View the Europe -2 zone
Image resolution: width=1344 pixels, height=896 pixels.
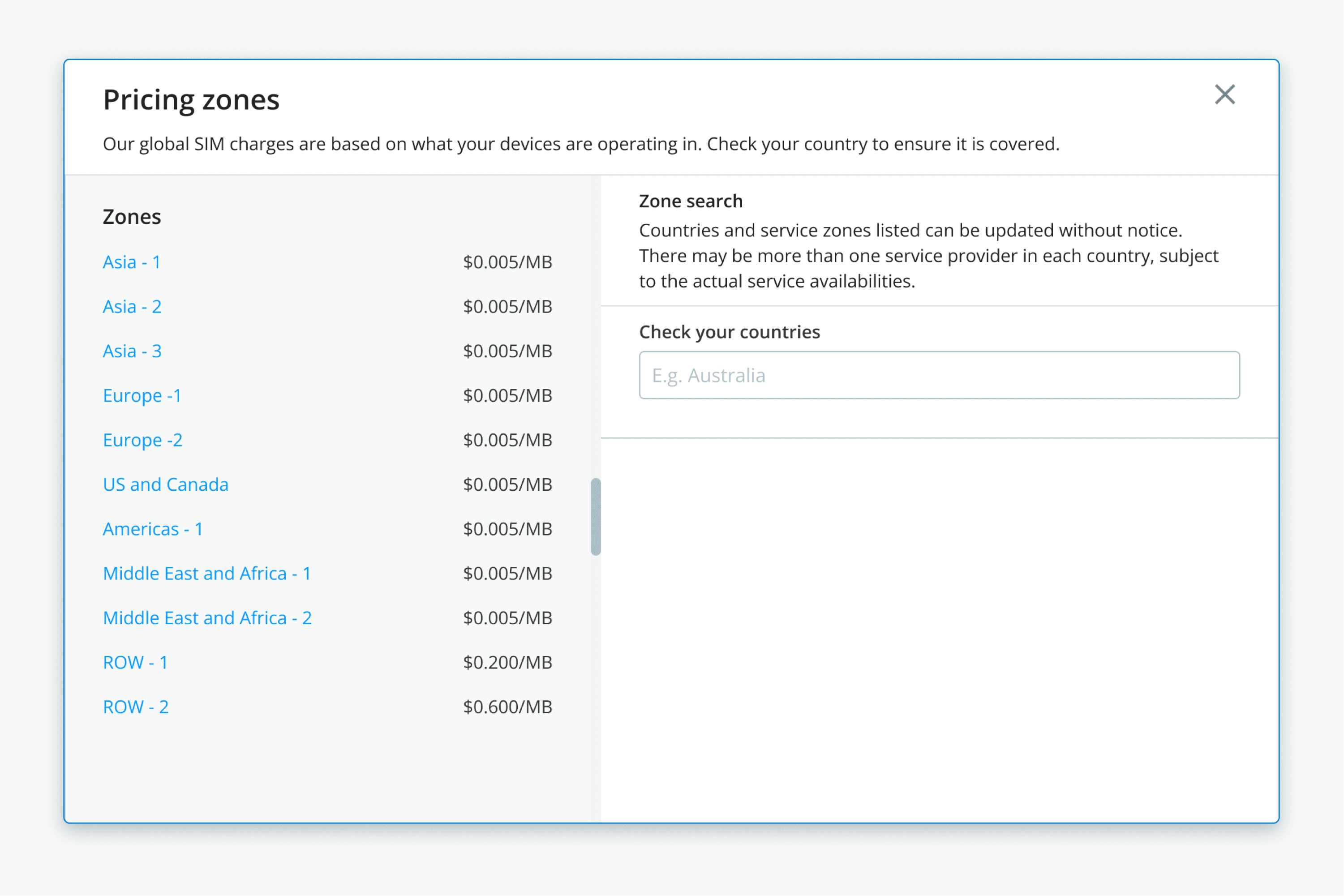142,440
